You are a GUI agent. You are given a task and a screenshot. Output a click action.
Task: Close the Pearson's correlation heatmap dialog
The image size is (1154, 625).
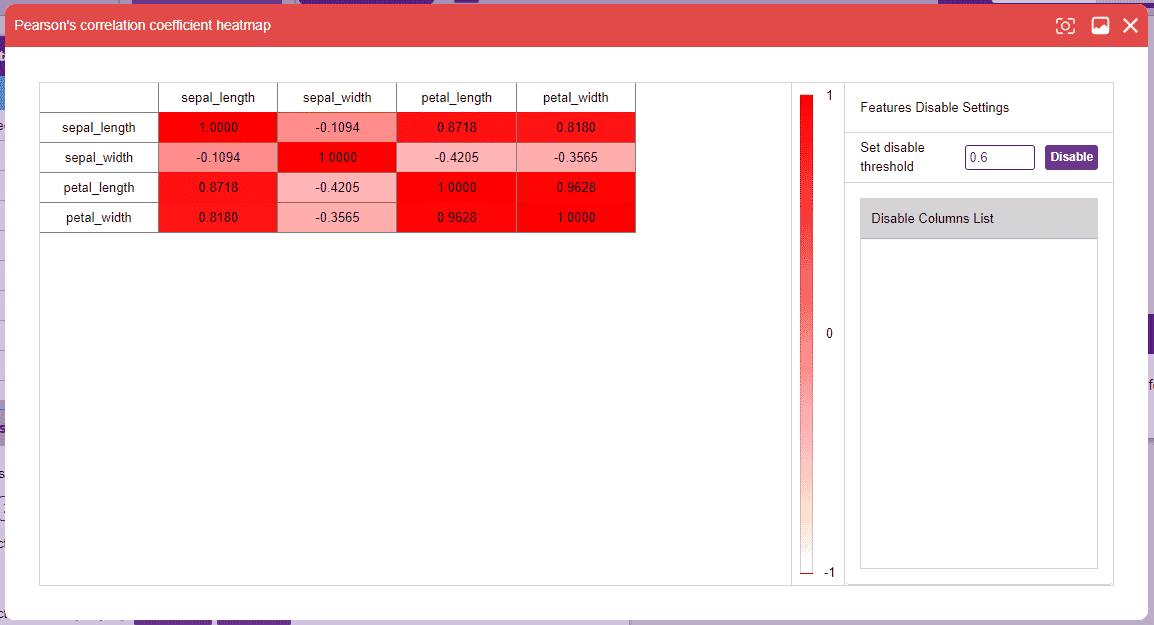pyautogui.click(x=1130, y=25)
